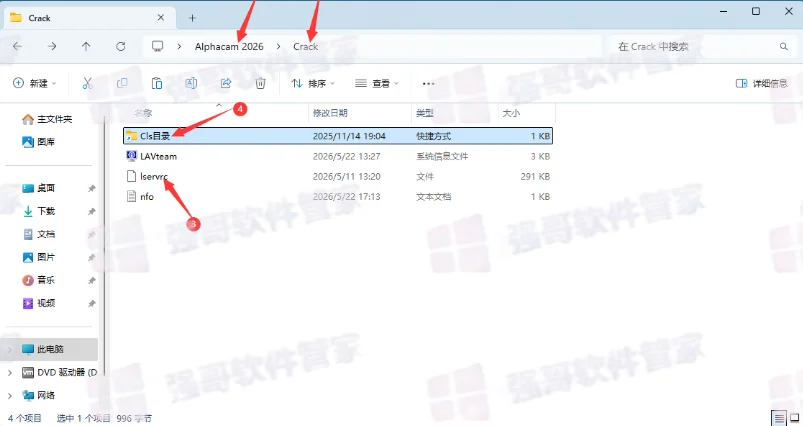Click the chevron between Alphacam 2026 and Crack
Viewport: 803px width, 426px height.
click(278, 47)
